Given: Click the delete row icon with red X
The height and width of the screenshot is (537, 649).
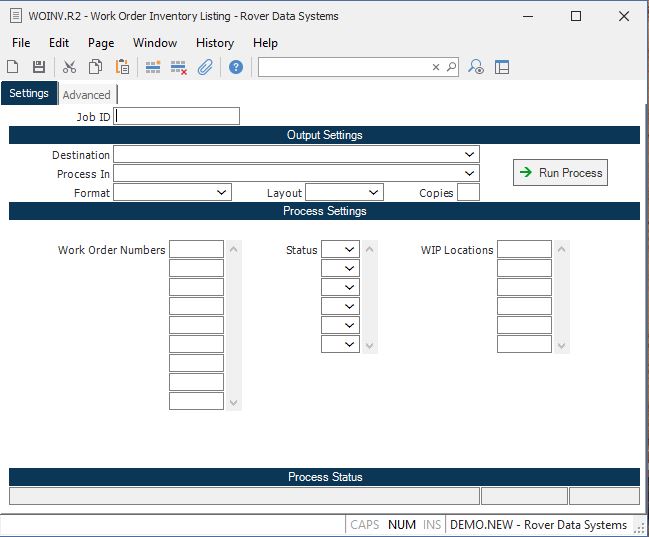Looking at the screenshot, I should (x=179, y=67).
